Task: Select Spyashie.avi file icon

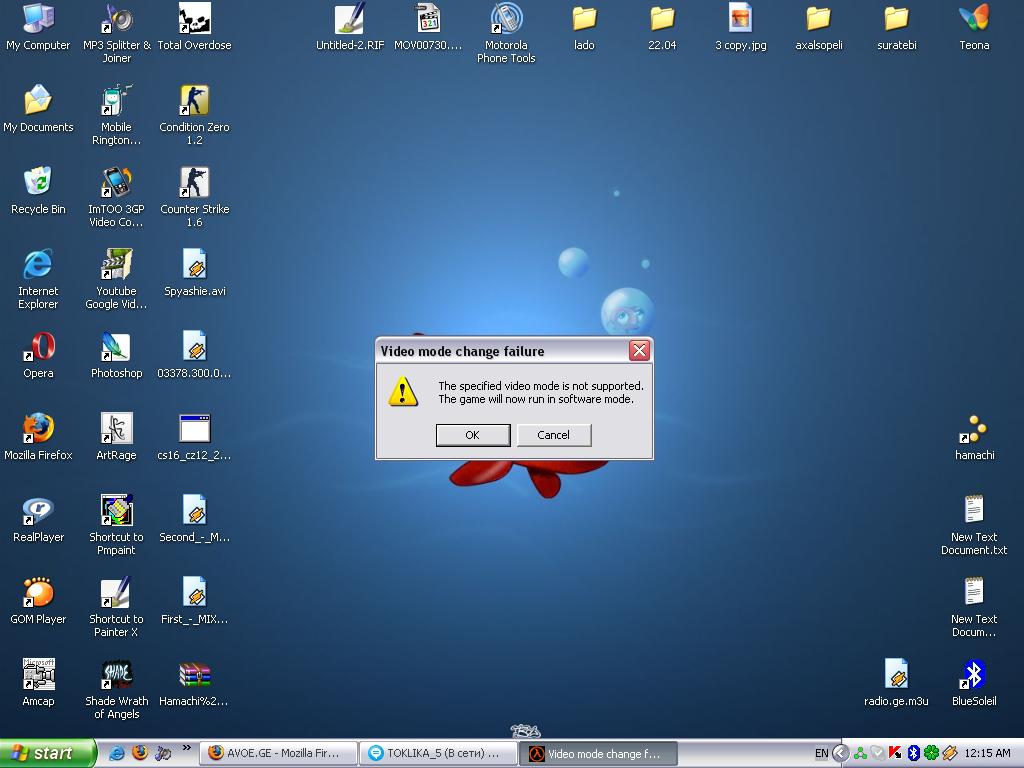Action: 195,273
